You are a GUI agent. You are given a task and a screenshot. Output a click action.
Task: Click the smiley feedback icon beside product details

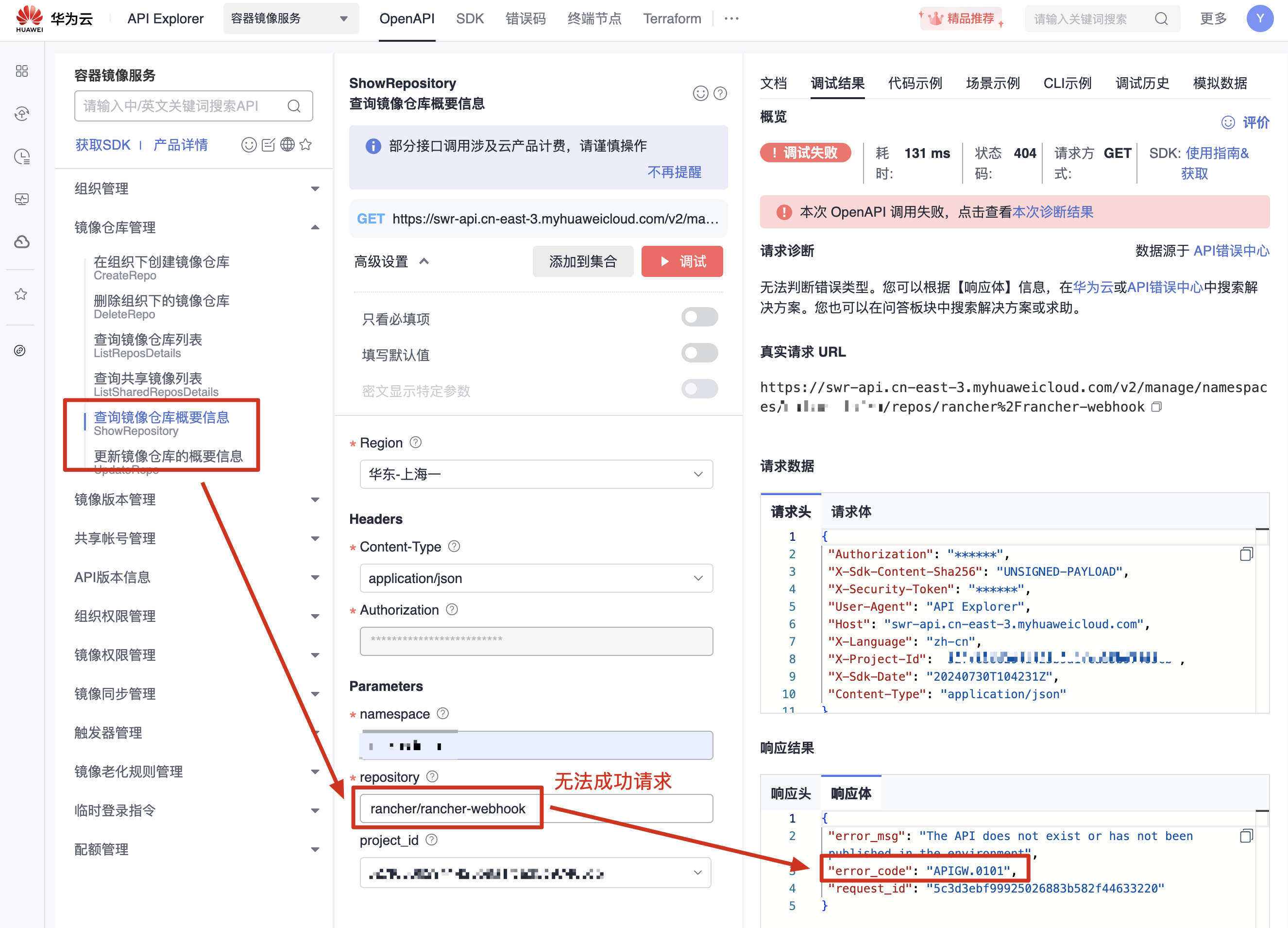point(249,145)
